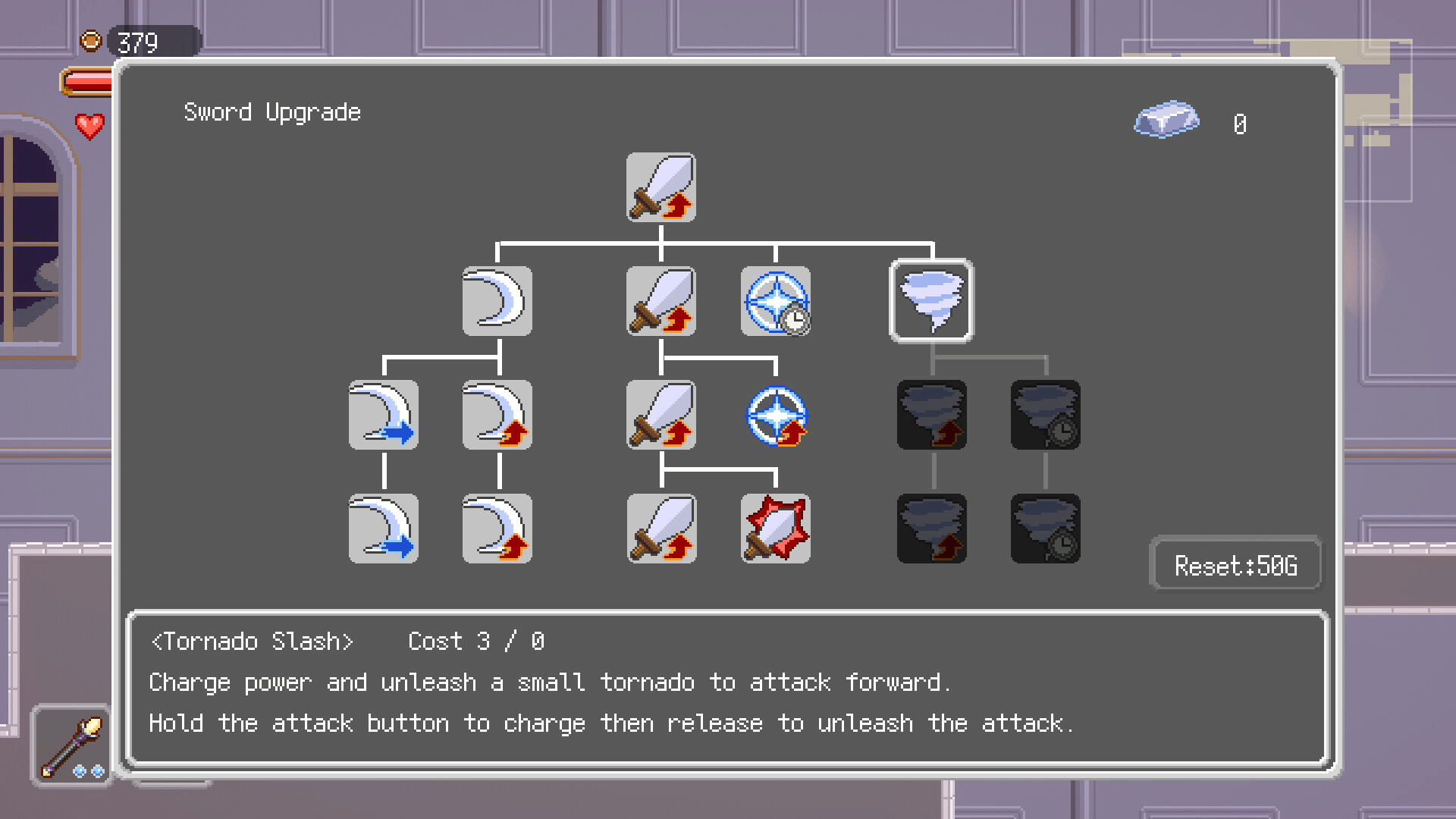This screenshot has height=819, width=1456.
Task: Click the silver ingot currency icon
Action: tap(1166, 119)
